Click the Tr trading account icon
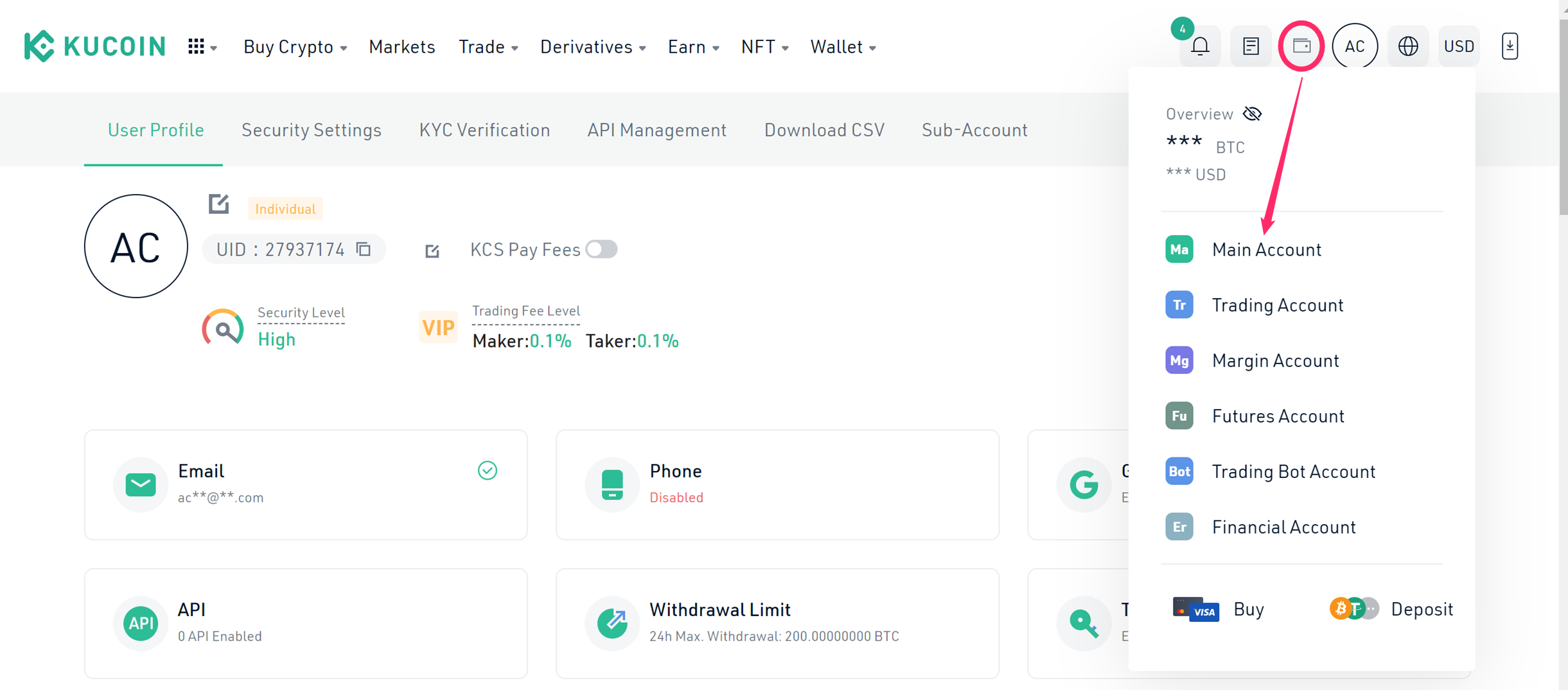This screenshot has width=1568, height=690. click(1179, 305)
